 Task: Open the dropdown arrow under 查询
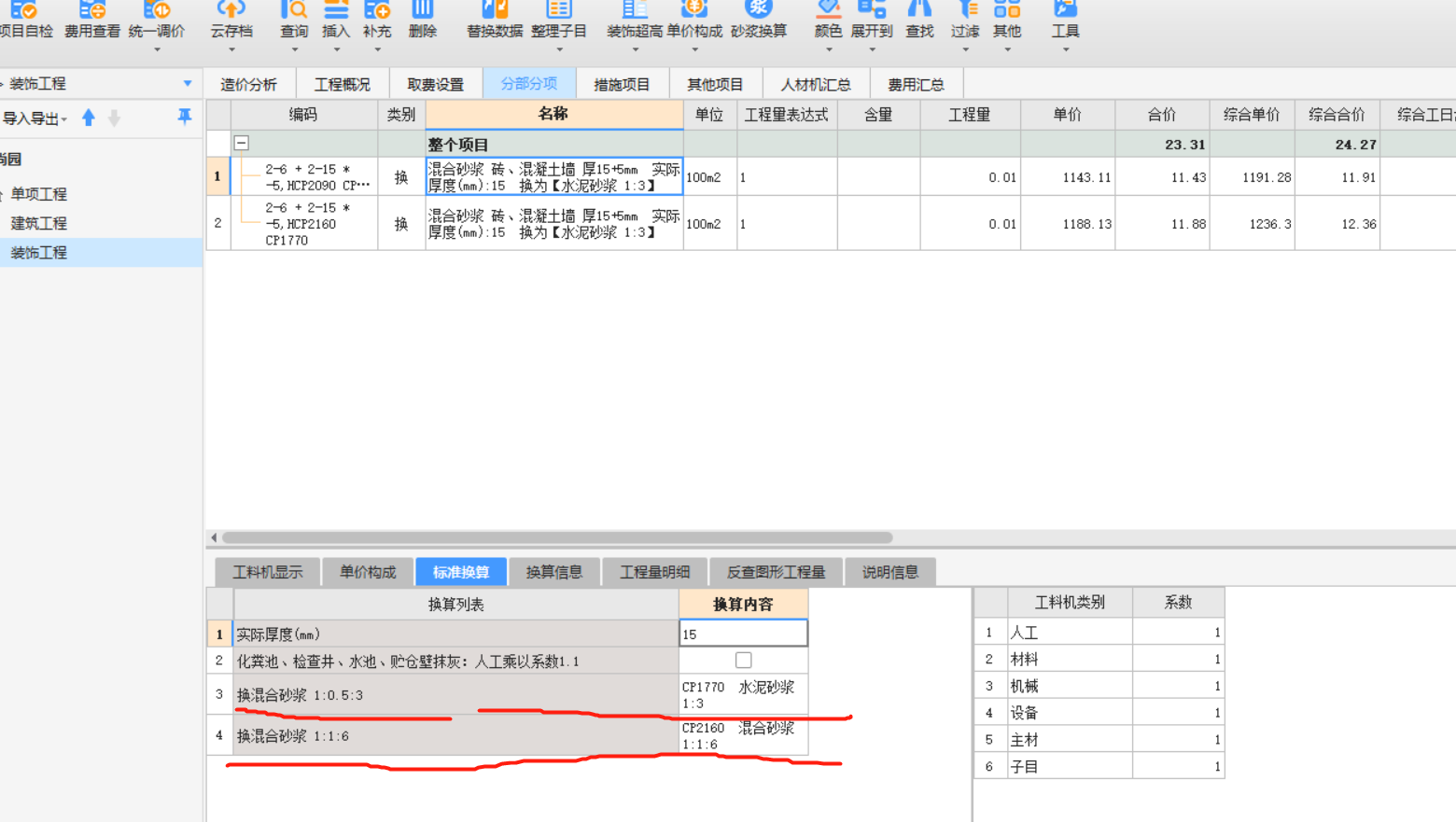point(294,50)
